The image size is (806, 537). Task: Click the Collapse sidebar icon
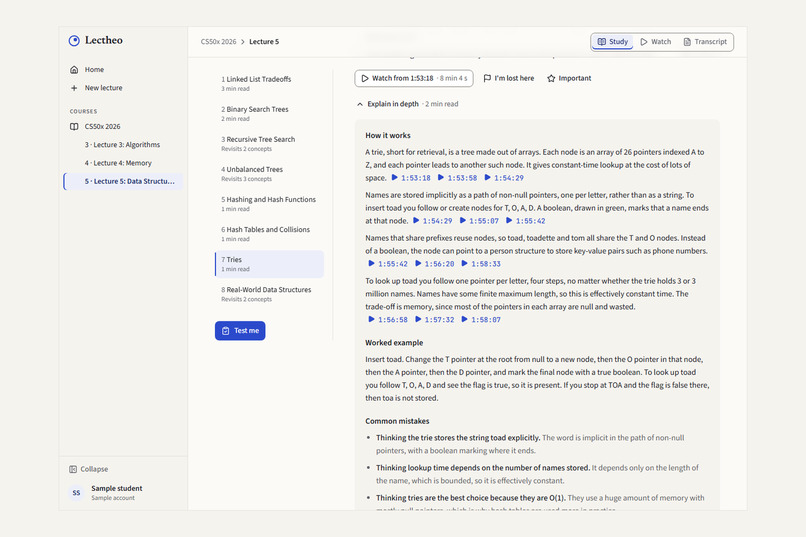coord(73,469)
